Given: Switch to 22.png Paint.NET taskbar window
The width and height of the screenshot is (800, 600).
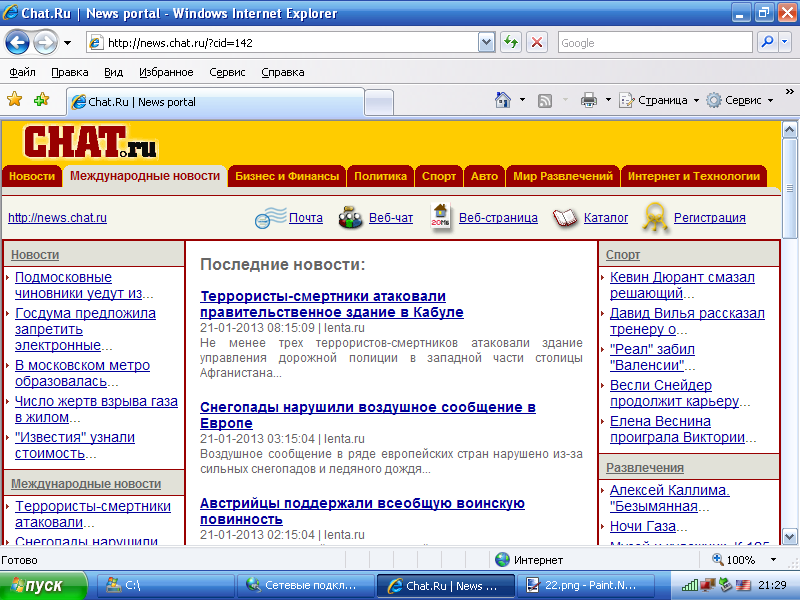Looking at the screenshot, I should (x=585, y=585).
